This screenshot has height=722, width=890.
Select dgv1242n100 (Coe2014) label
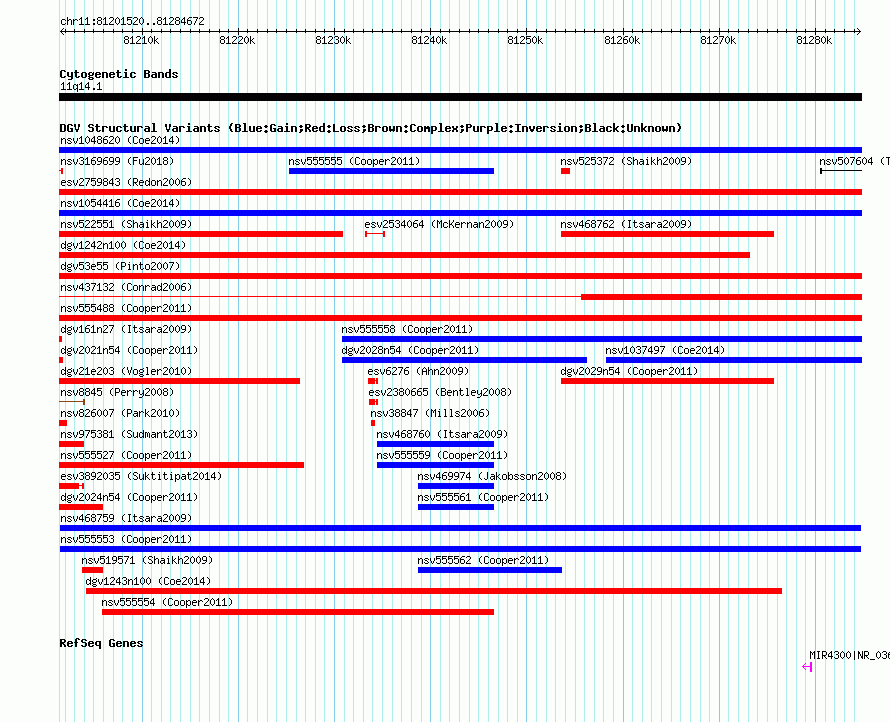[x=123, y=245]
